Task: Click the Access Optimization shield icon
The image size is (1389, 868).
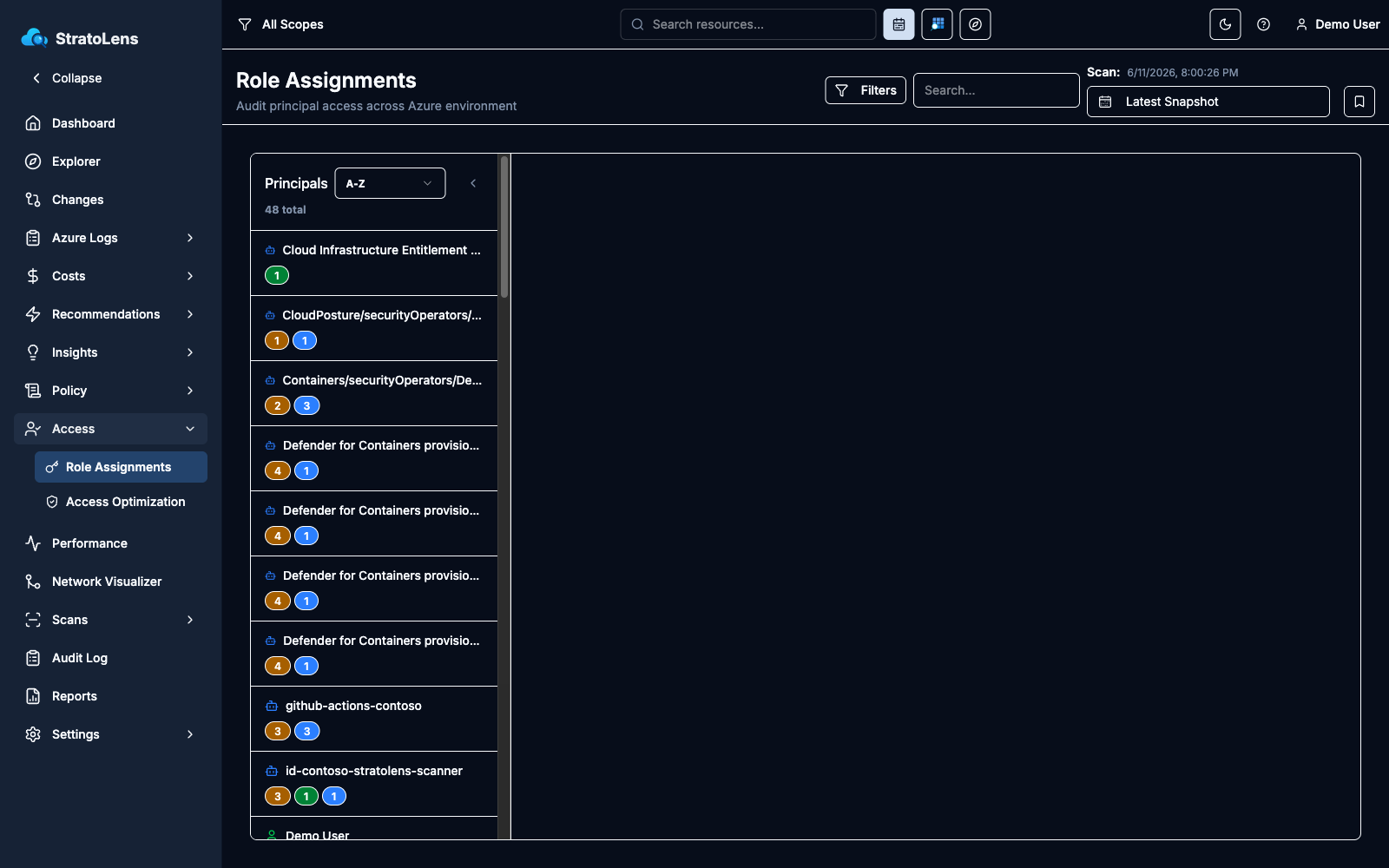Action: pyautogui.click(x=52, y=502)
